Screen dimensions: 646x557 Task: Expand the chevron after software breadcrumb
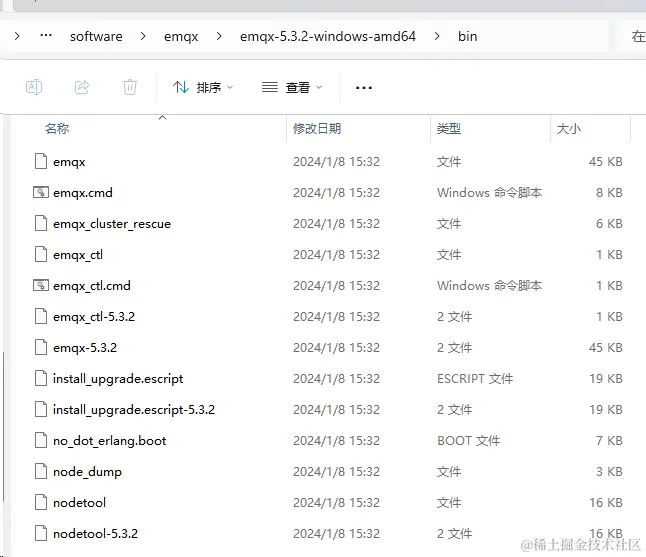(x=143, y=36)
